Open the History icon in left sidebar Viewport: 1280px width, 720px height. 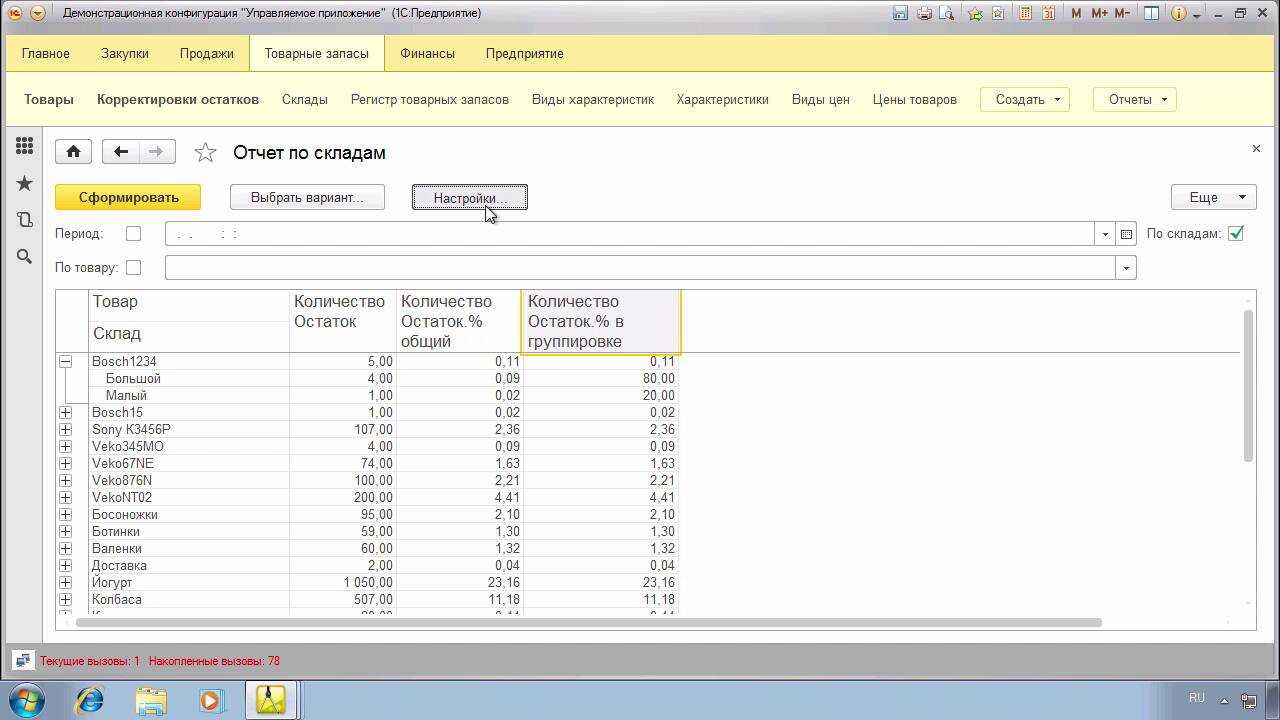pos(24,220)
